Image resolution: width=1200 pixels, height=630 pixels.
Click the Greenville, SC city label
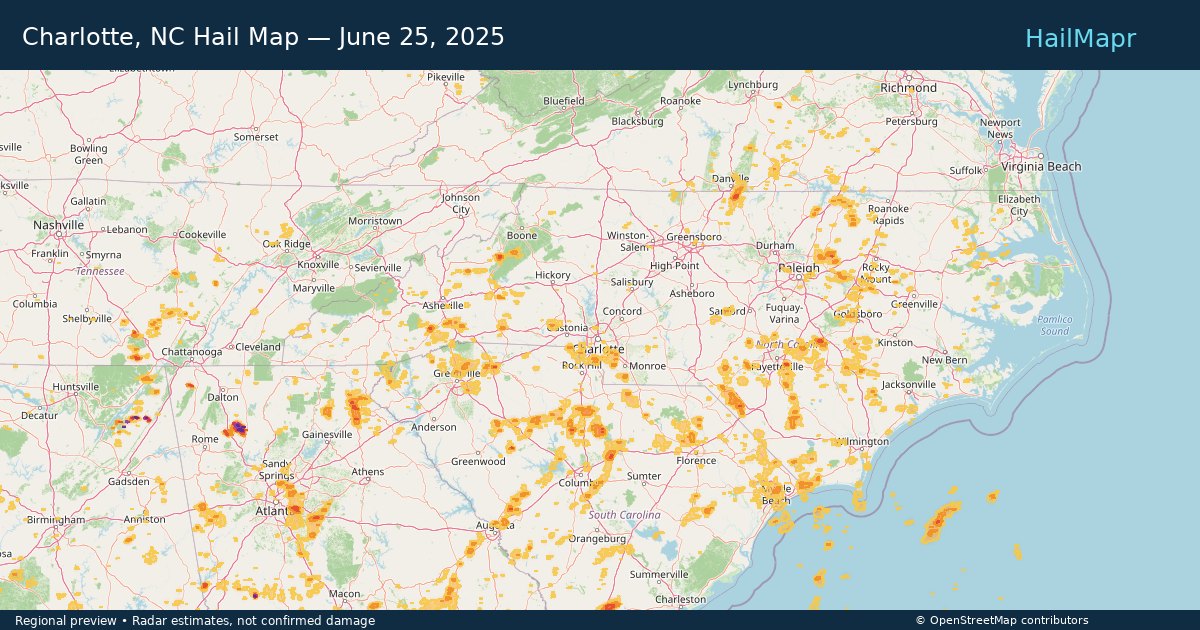(x=457, y=373)
